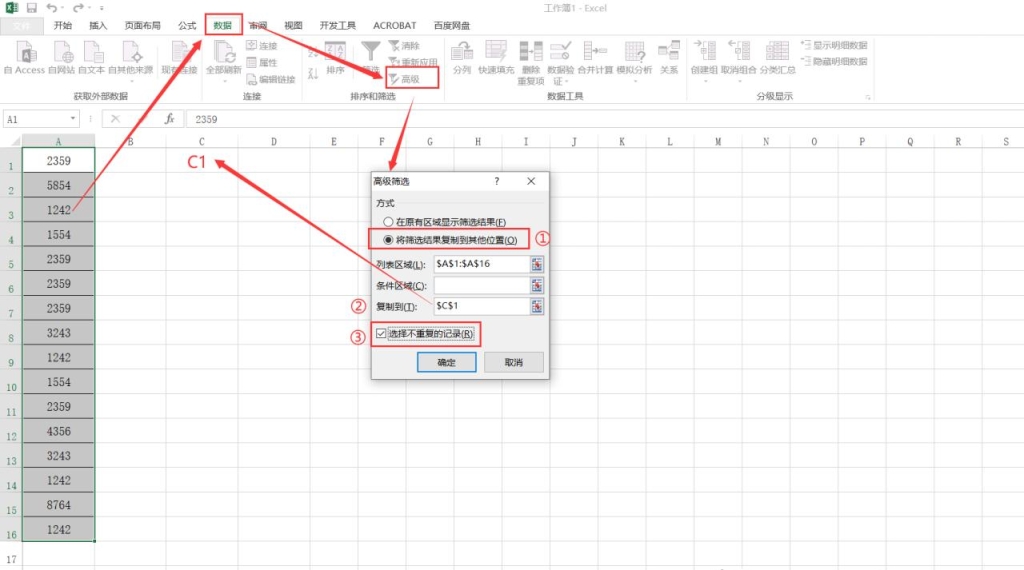Click range selector icon for 列表区域
Viewport: 1024px width, 570px height.
pos(537,264)
